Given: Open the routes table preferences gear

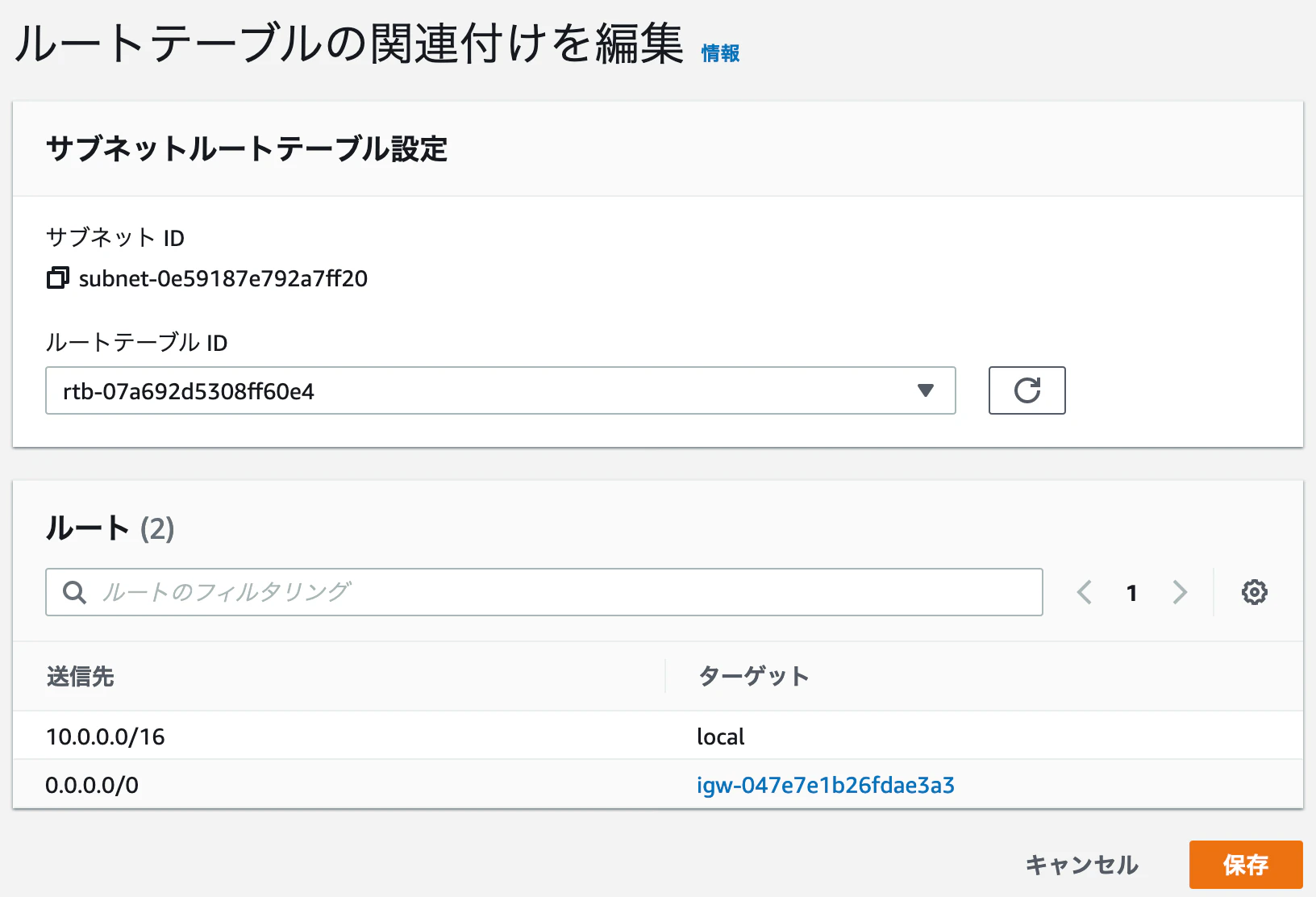Looking at the screenshot, I should 1254,592.
